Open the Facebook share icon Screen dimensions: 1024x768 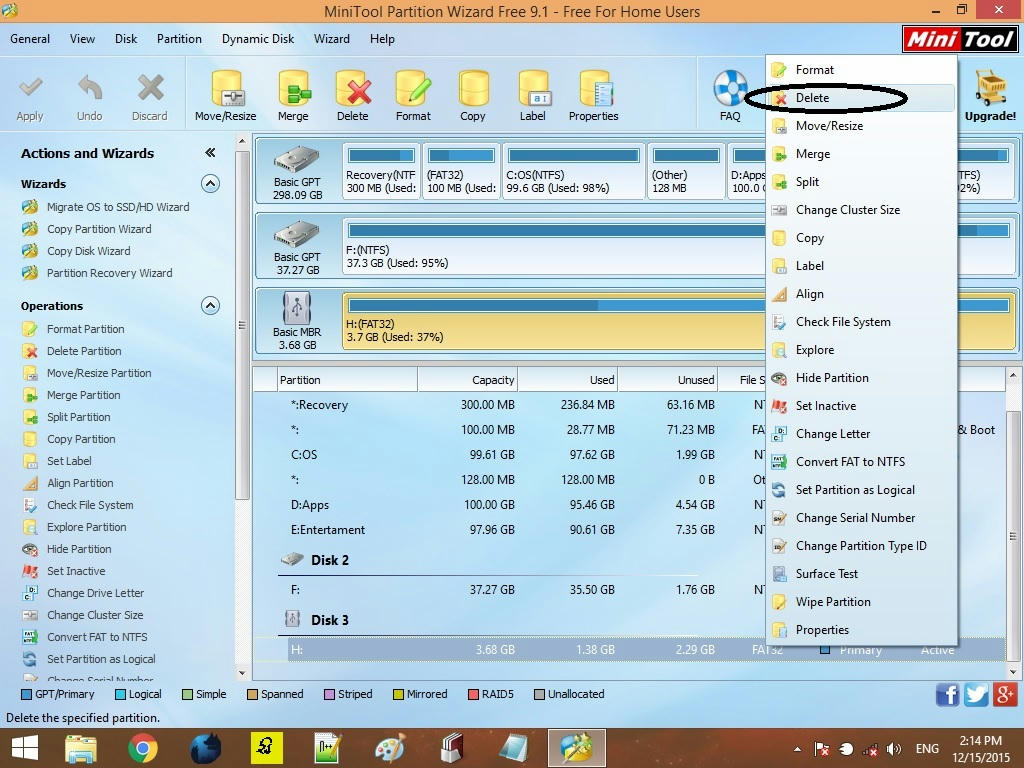[948, 695]
